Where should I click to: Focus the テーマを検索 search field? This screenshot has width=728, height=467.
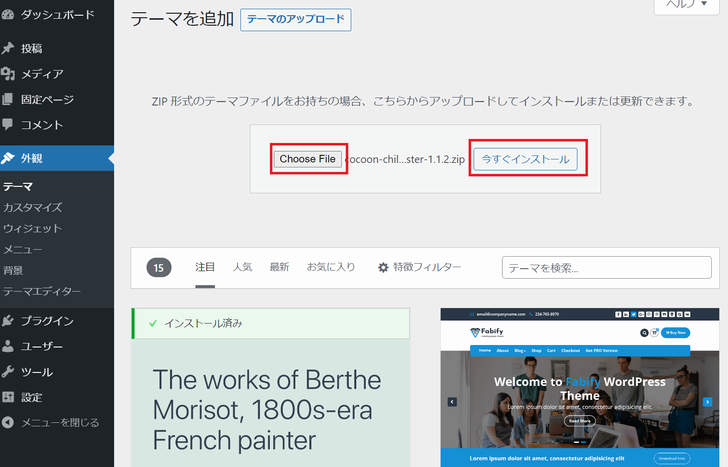point(610,268)
